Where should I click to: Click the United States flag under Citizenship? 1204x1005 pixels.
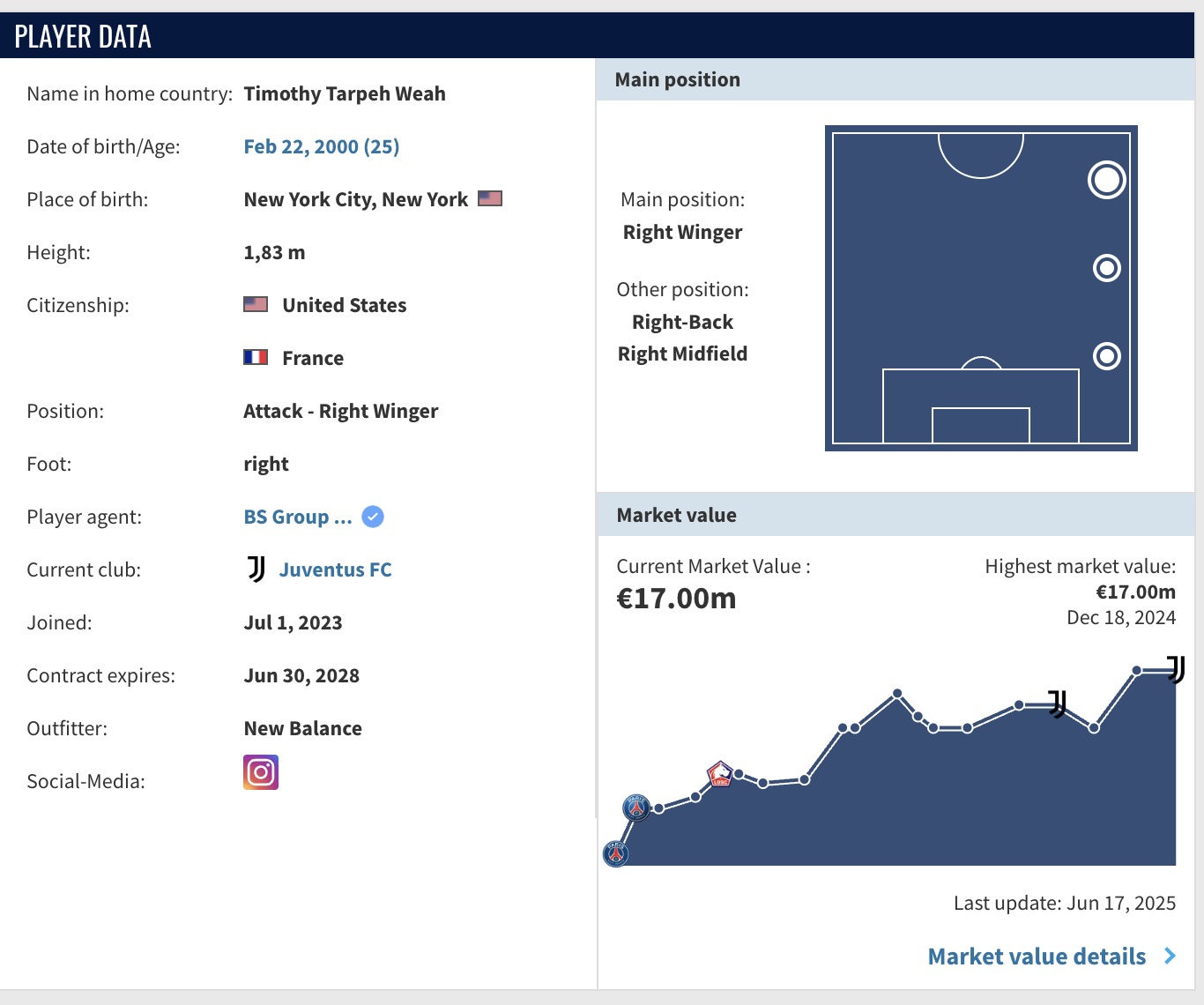(256, 304)
